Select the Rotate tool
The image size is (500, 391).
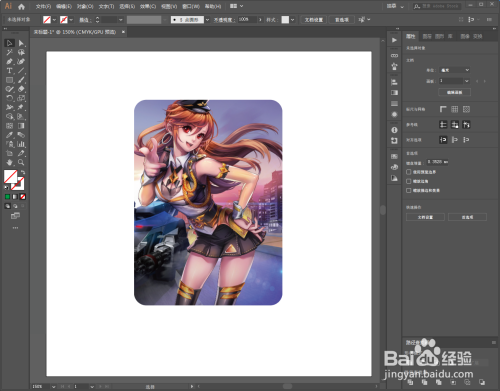coord(9,98)
